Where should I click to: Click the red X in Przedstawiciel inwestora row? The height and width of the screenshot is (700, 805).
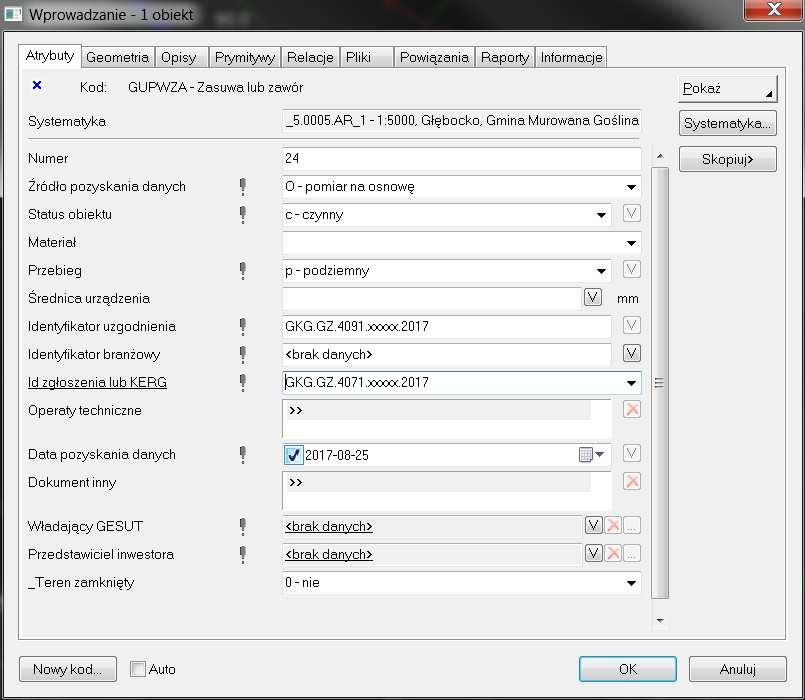coord(613,553)
